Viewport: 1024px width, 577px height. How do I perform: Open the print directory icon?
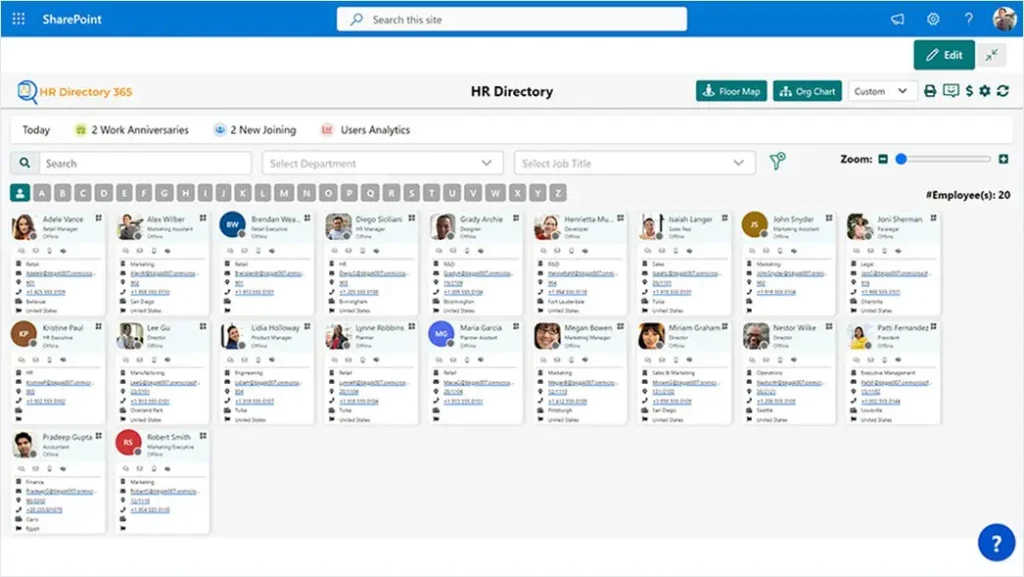point(930,91)
